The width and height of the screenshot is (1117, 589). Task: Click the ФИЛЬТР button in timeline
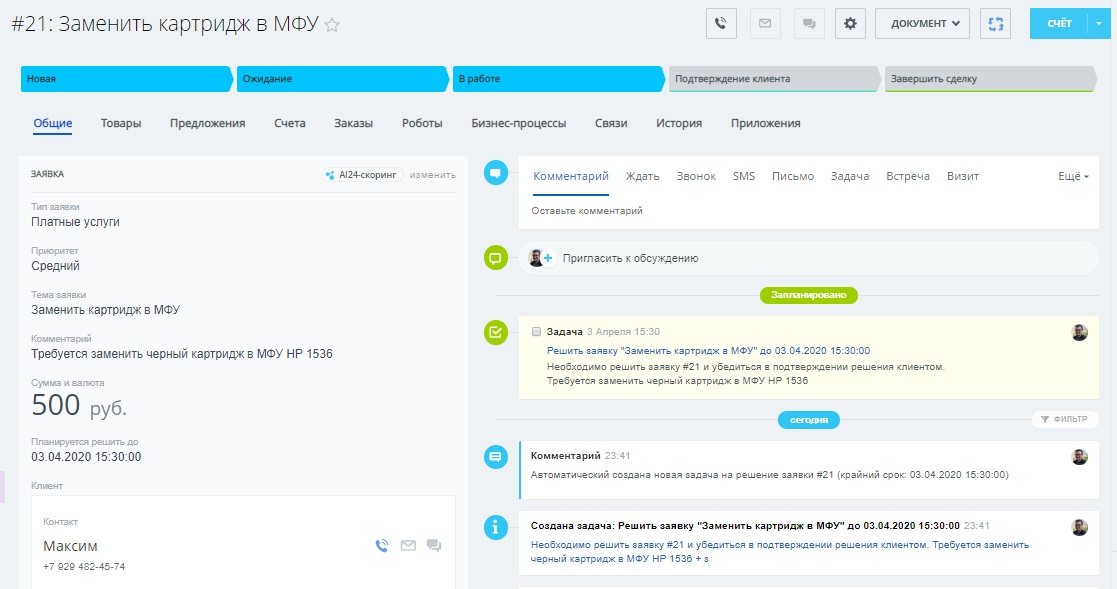(x=1065, y=420)
